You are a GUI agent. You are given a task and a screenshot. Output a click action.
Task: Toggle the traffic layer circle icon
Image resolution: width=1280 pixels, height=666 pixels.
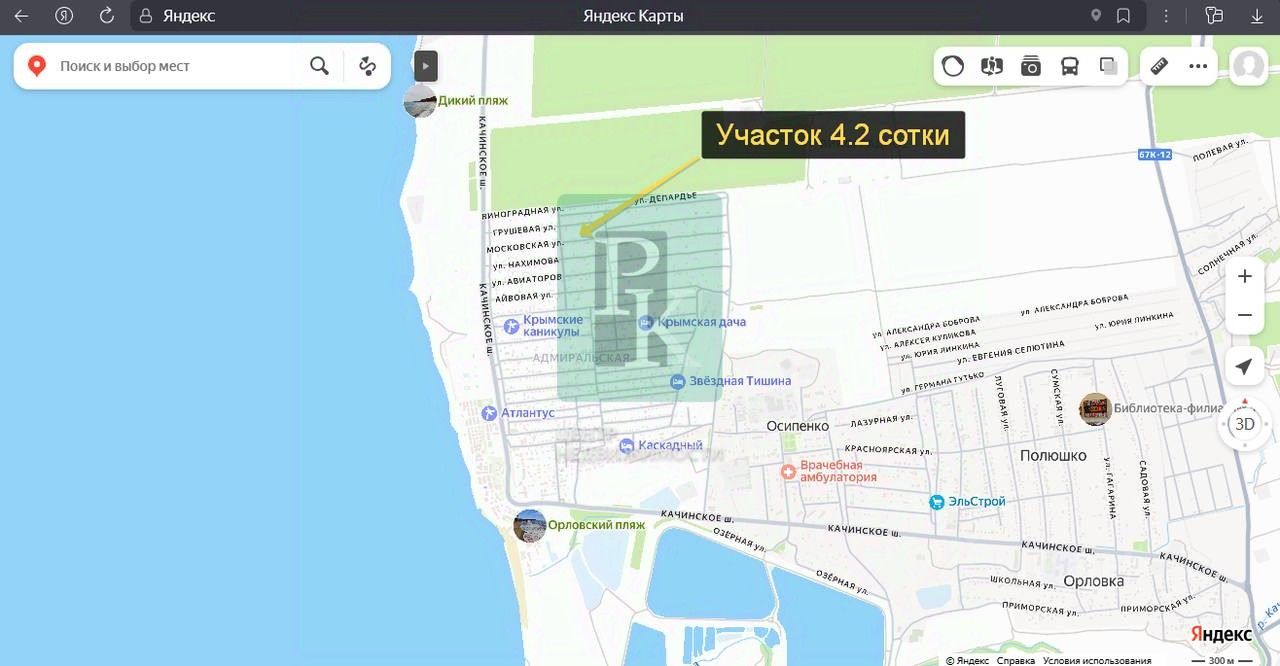click(x=953, y=66)
